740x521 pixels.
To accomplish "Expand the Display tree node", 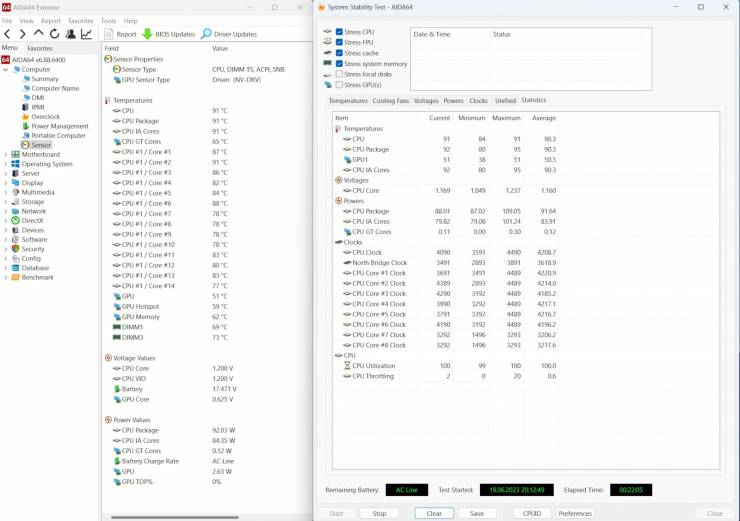I will tap(6, 183).
